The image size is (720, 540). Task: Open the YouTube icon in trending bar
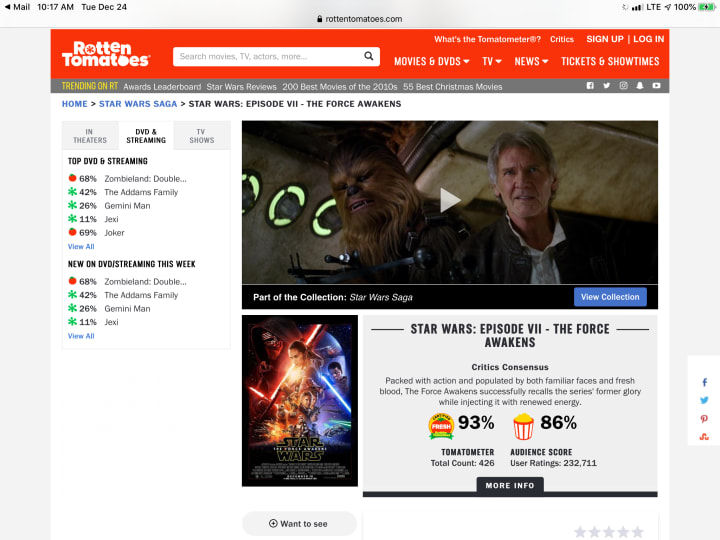pyautogui.click(x=656, y=86)
